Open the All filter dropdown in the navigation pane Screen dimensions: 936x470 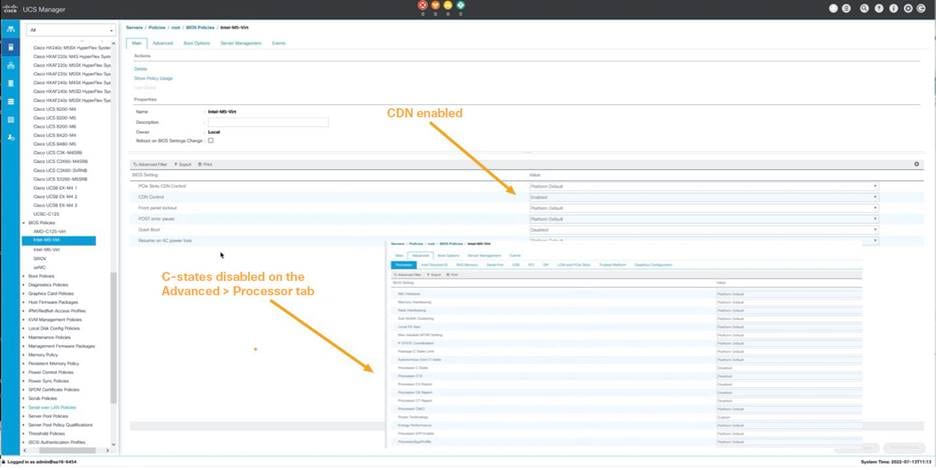[71, 30]
